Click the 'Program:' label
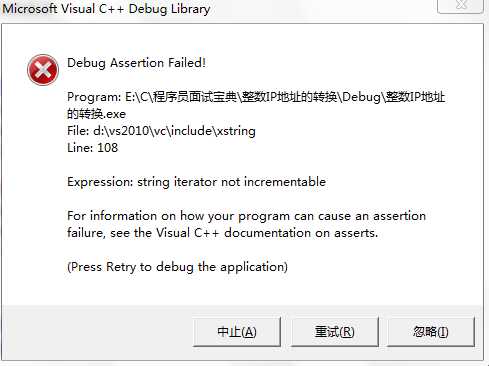Viewport: 489px width, 366px height. 94,97
